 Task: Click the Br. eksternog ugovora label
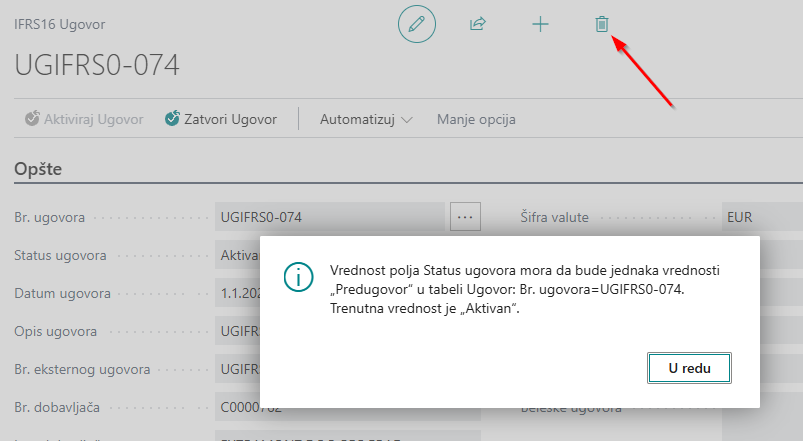tap(82, 369)
